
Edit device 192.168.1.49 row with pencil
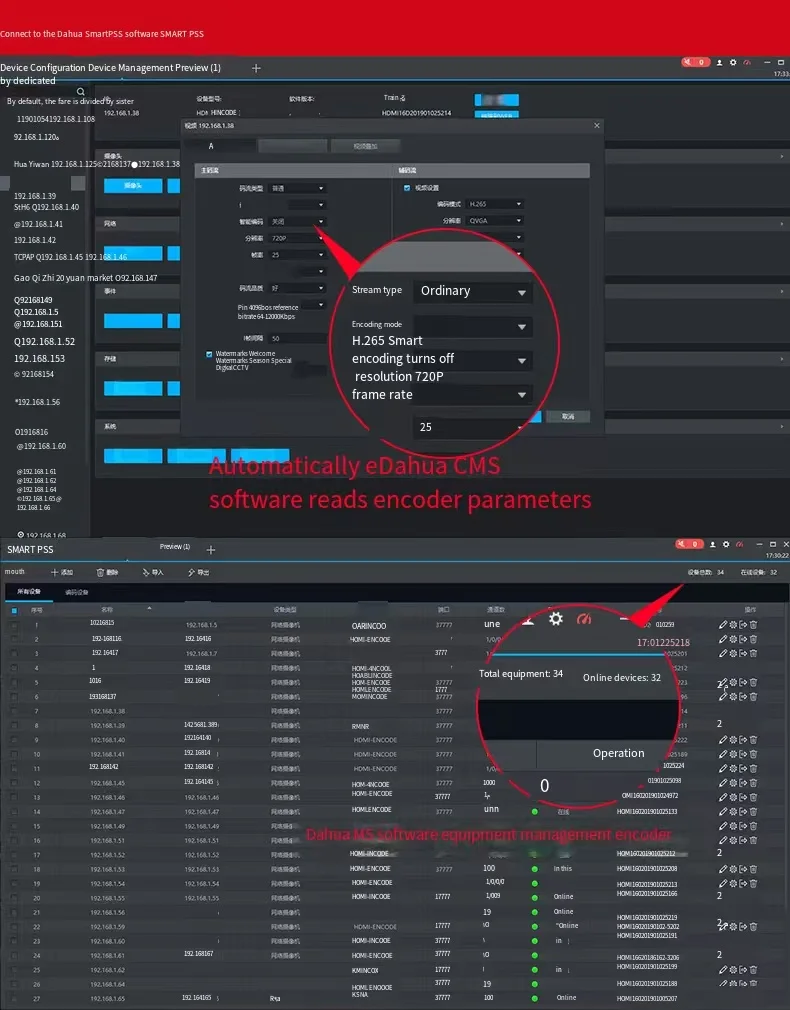[x=722, y=826]
